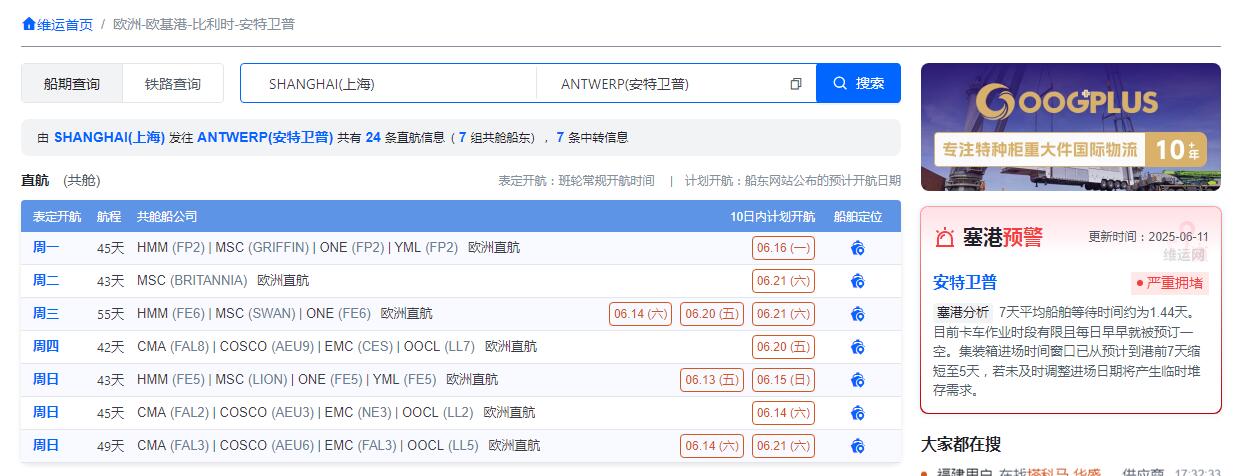
Task: Select 06.20 (五) date in 周三 row
Action: click(x=712, y=314)
